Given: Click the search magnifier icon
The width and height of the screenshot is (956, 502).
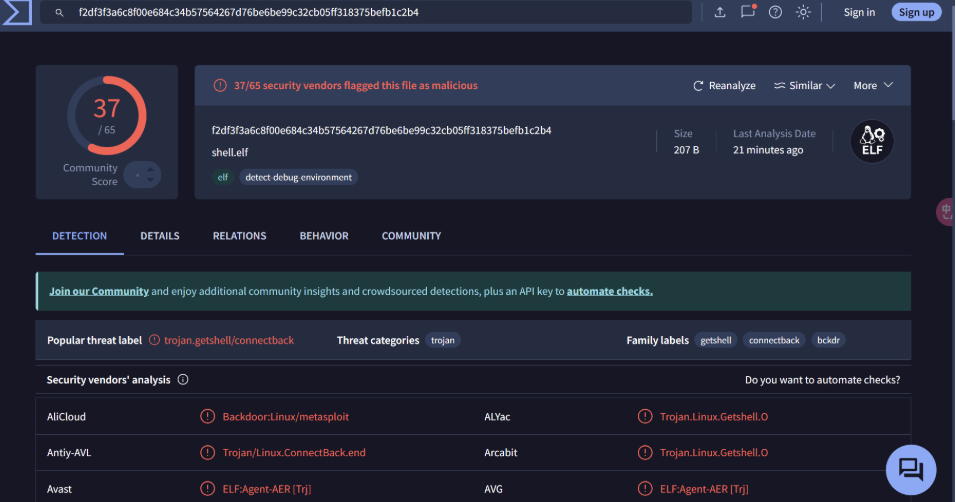Looking at the screenshot, I should 59,12.
